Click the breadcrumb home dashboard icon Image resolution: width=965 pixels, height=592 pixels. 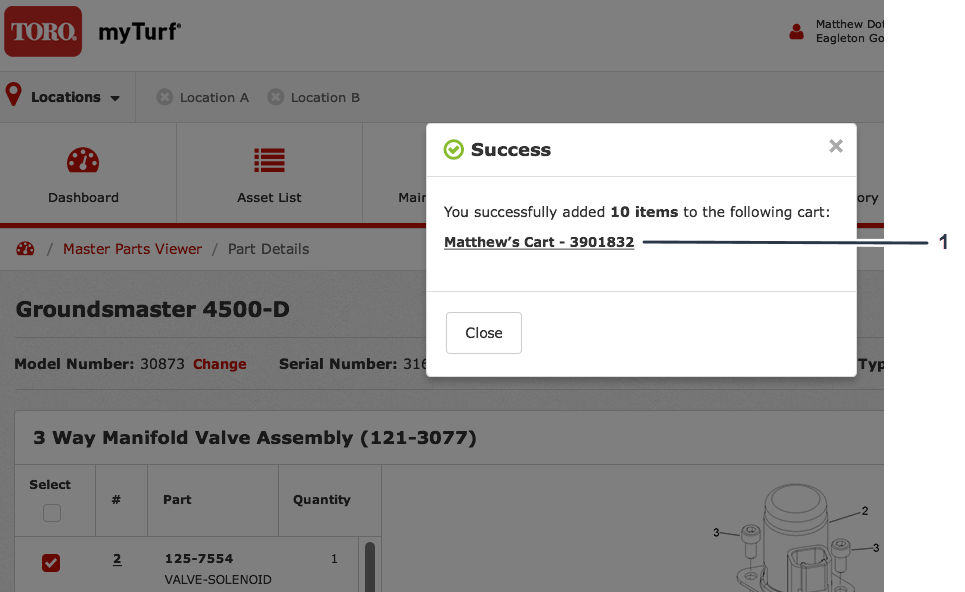coord(25,249)
